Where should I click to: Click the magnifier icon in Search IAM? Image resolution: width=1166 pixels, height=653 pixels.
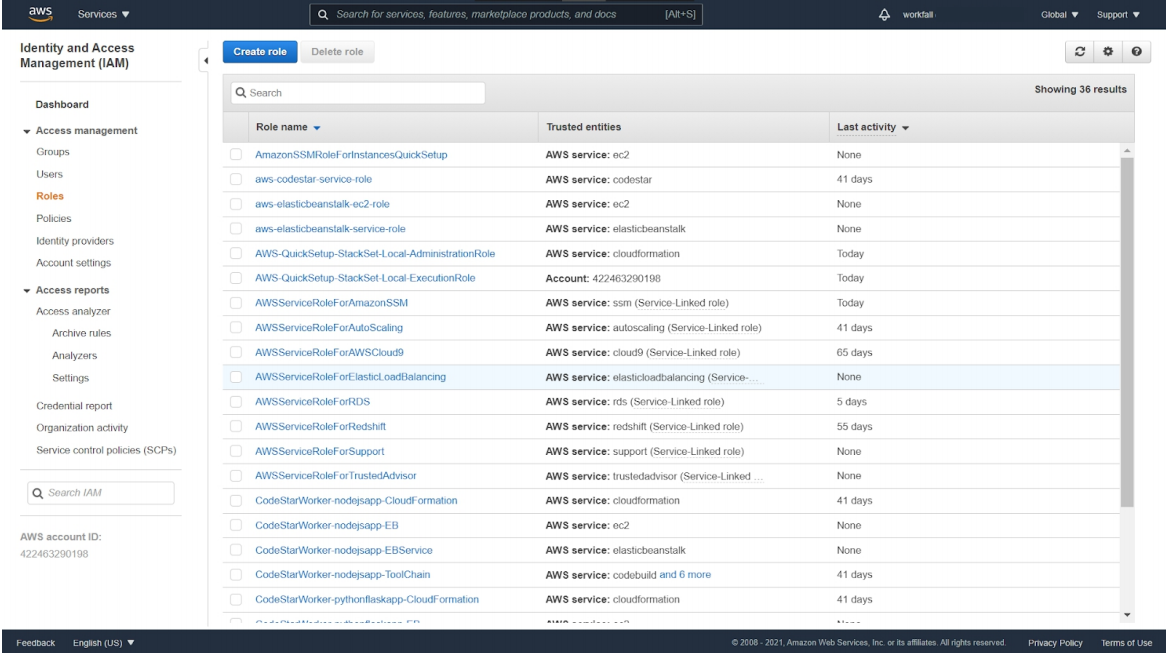tap(38, 493)
